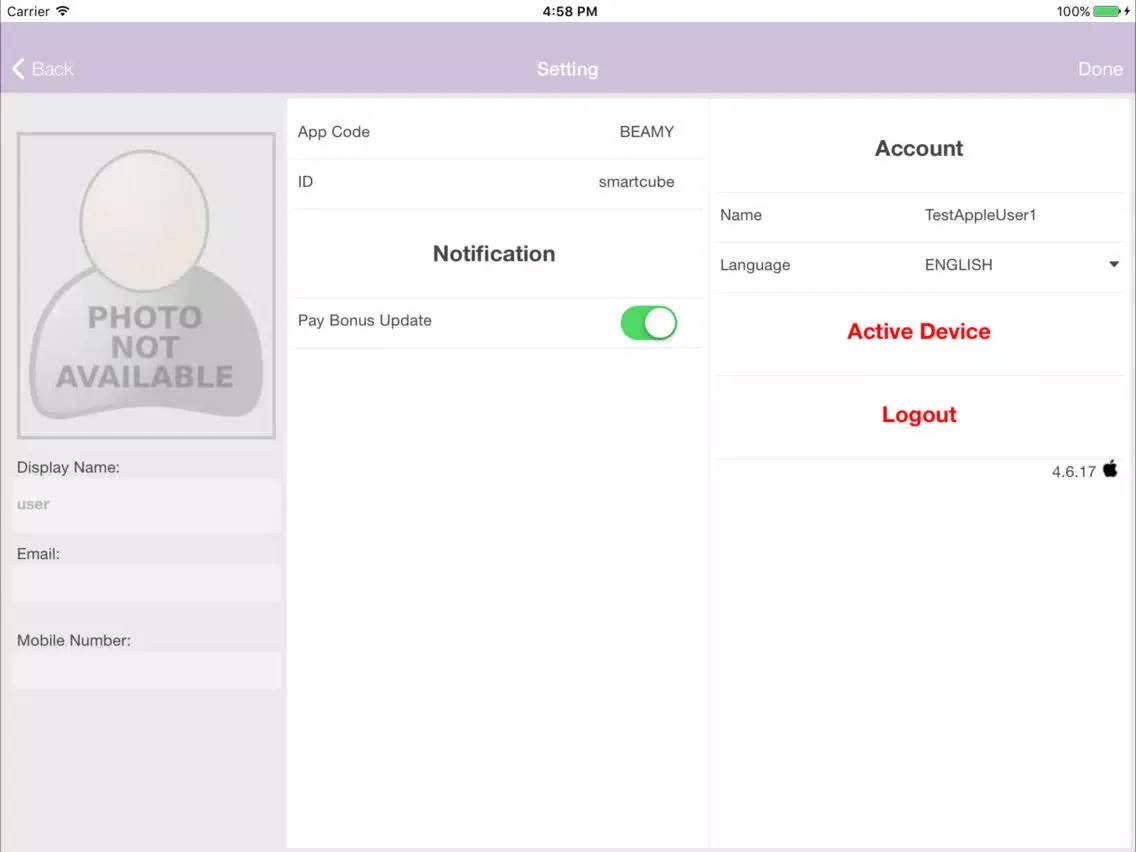Tap the Account section header
Image resolution: width=1136 pixels, height=852 pixels.
pos(918,148)
